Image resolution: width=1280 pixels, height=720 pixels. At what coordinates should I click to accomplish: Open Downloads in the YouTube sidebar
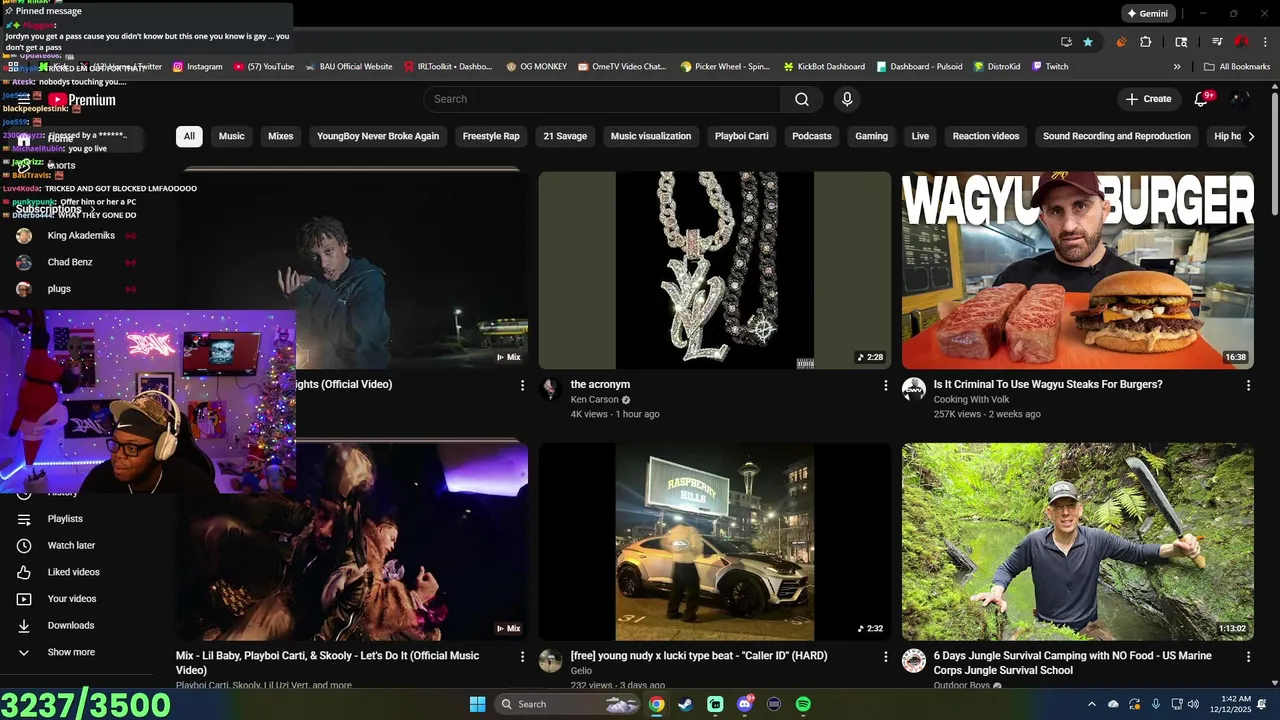(70, 626)
